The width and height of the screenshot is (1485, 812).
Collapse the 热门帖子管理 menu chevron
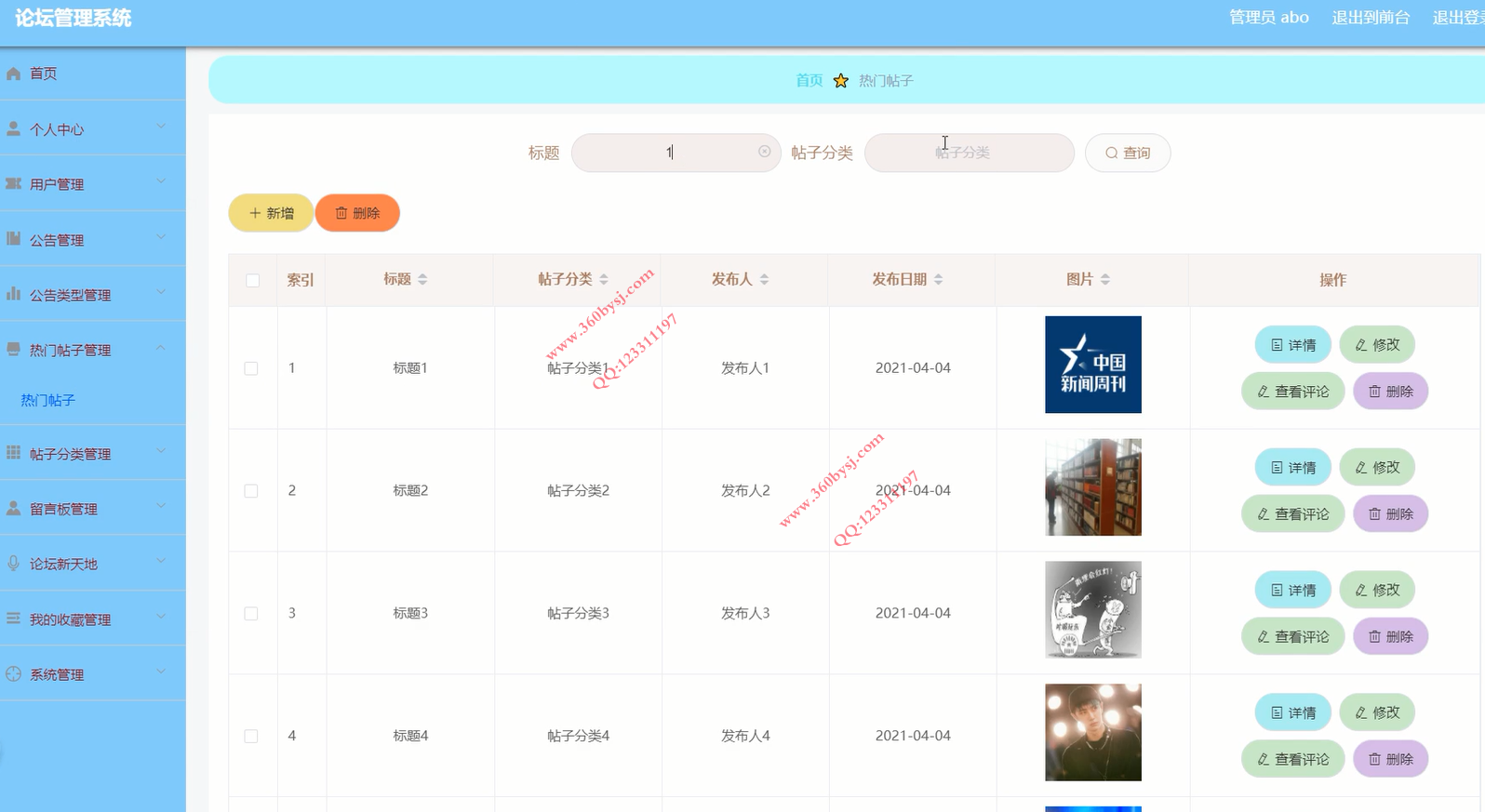(x=161, y=348)
